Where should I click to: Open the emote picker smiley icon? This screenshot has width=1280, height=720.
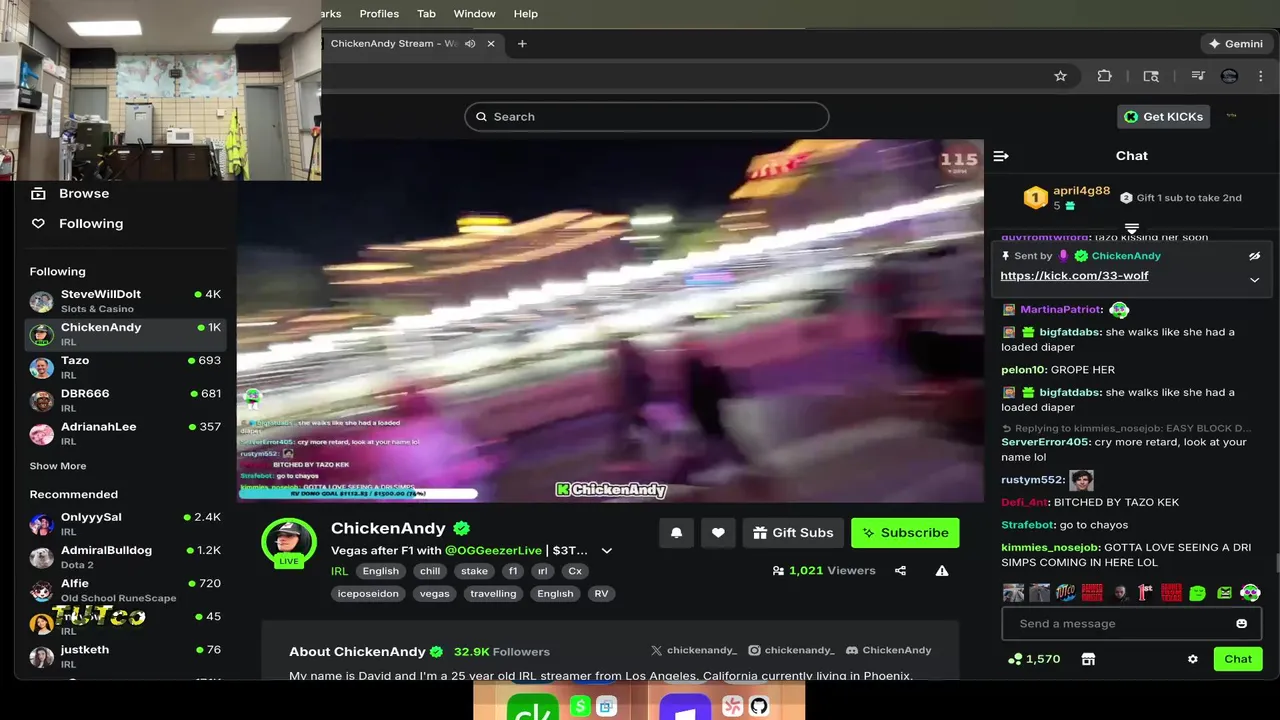[1241, 624]
